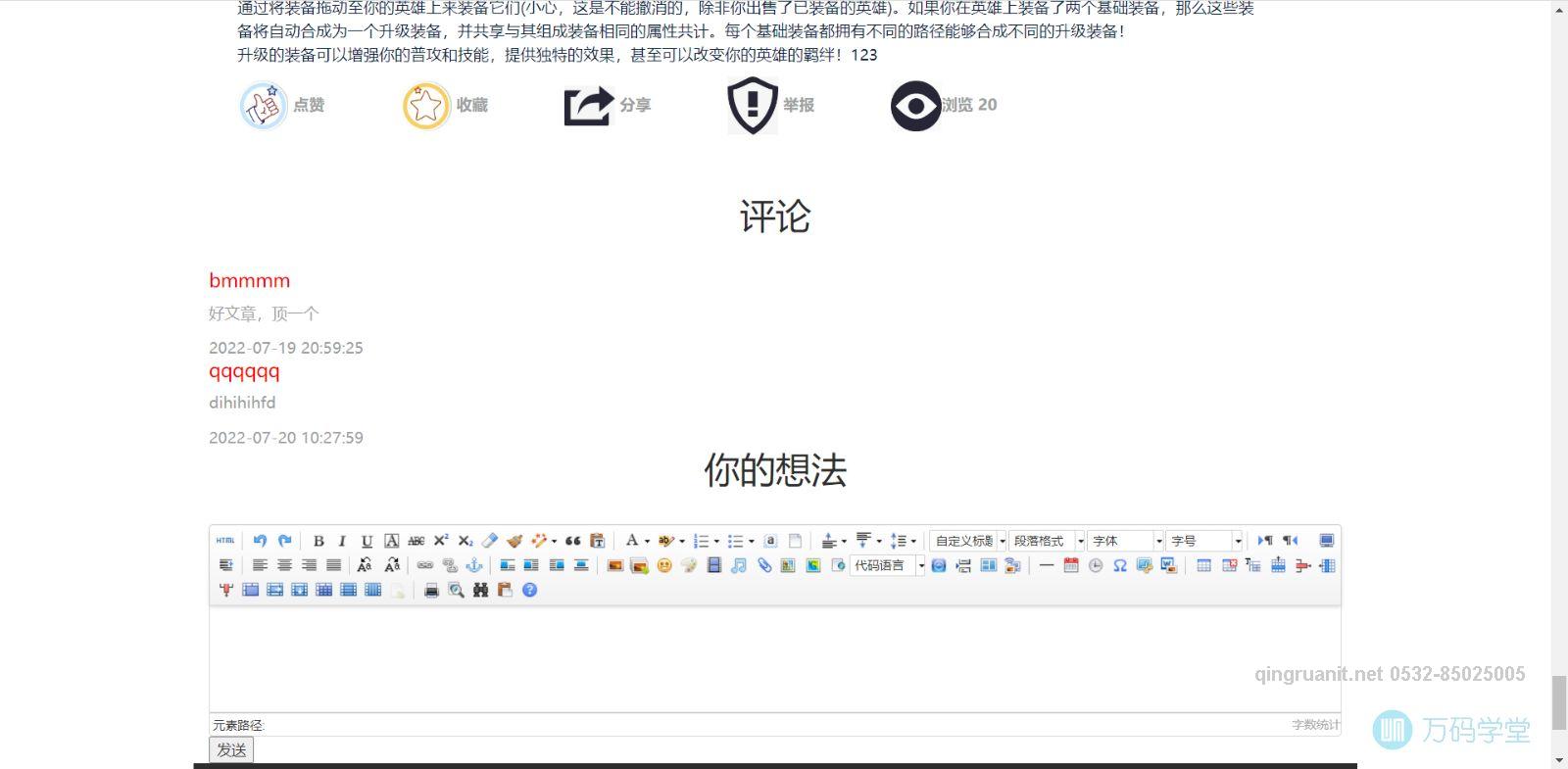This screenshot has width=1568, height=769.
Task: Open the font color dropdown arrow
Action: 647,542
